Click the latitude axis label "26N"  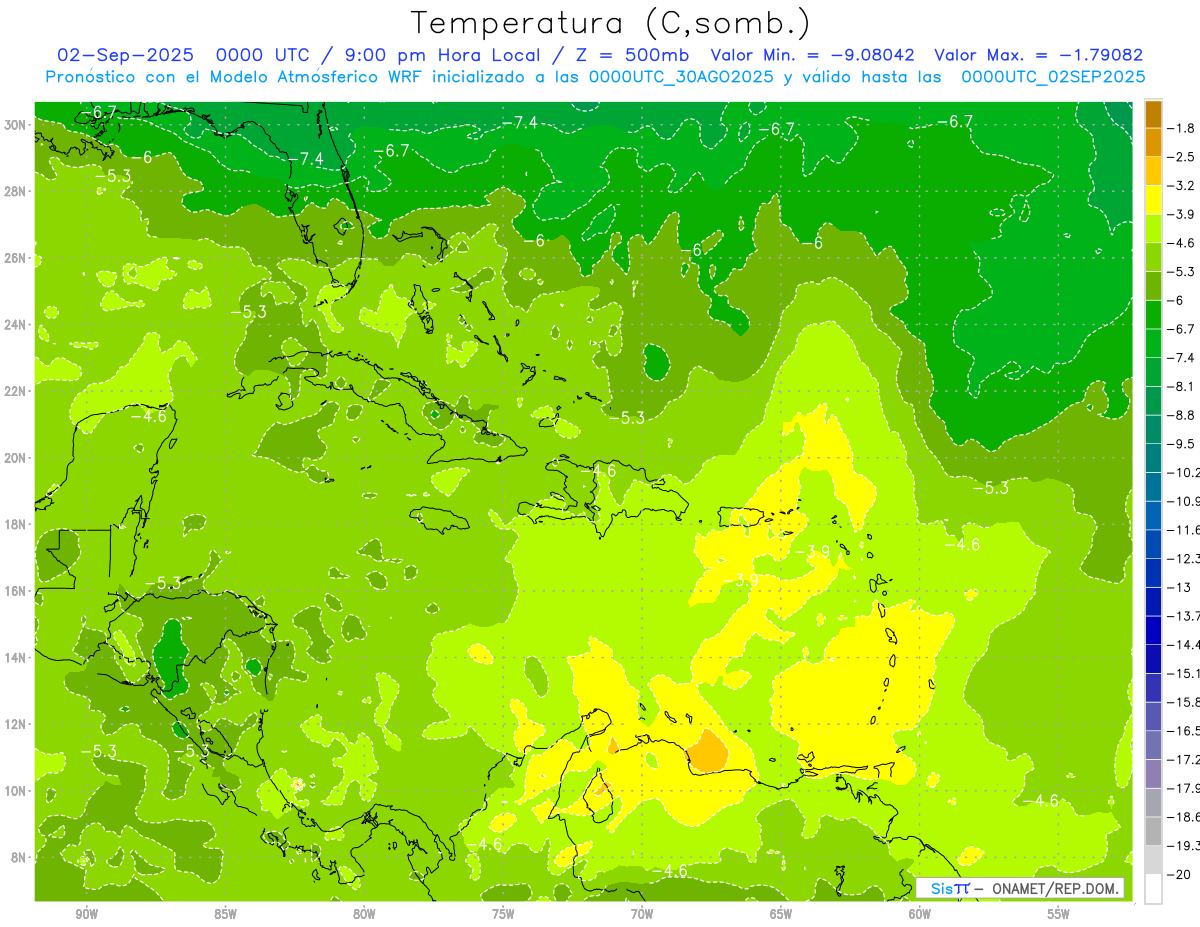point(16,258)
